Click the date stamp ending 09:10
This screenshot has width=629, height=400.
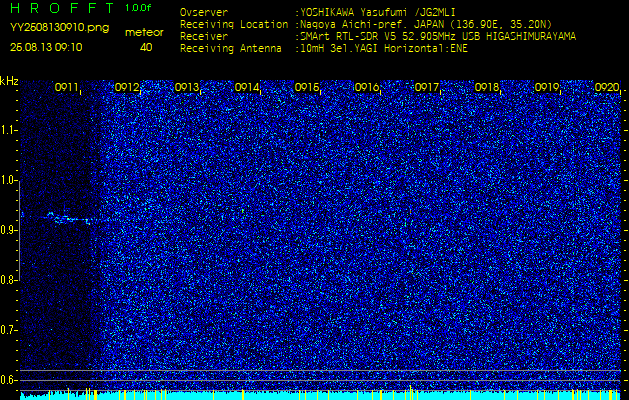click(46, 47)
